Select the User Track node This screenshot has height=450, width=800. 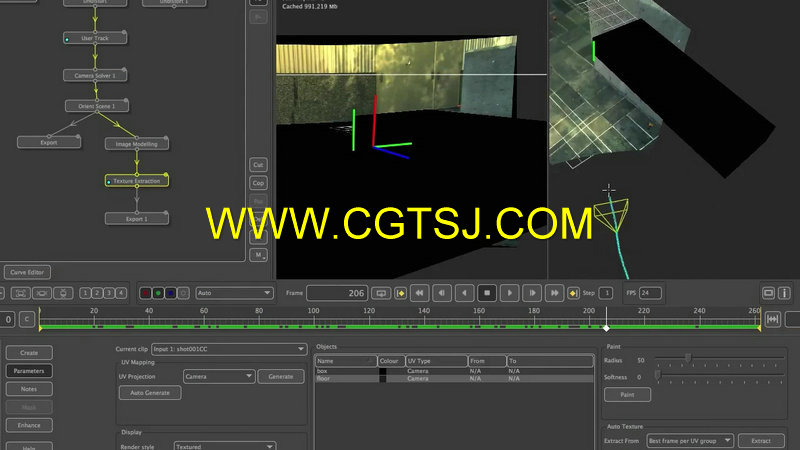(95, 38)
